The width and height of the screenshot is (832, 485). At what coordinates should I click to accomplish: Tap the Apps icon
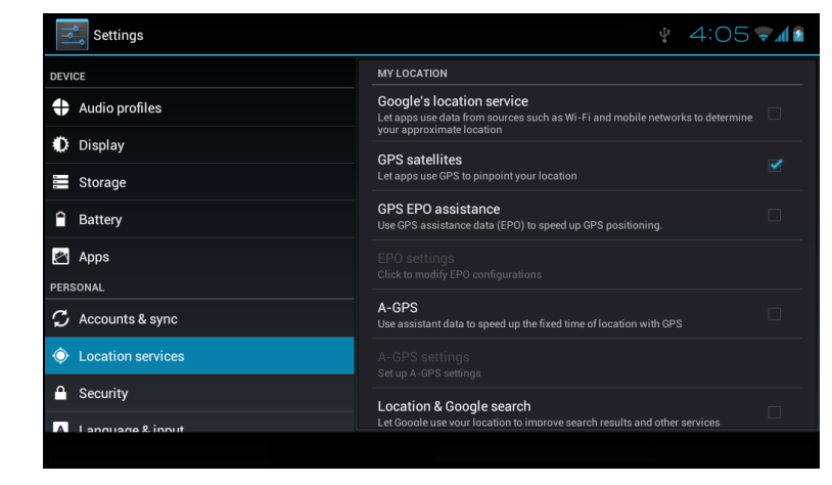[60, 256]
